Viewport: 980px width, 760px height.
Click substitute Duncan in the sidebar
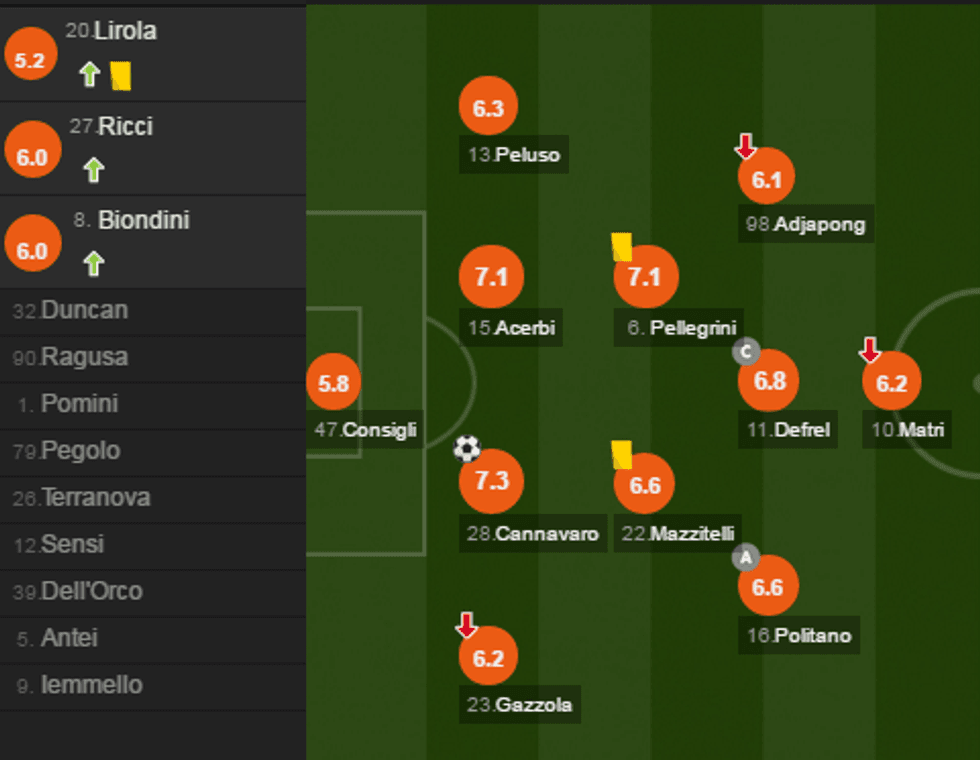click(85, 310)
